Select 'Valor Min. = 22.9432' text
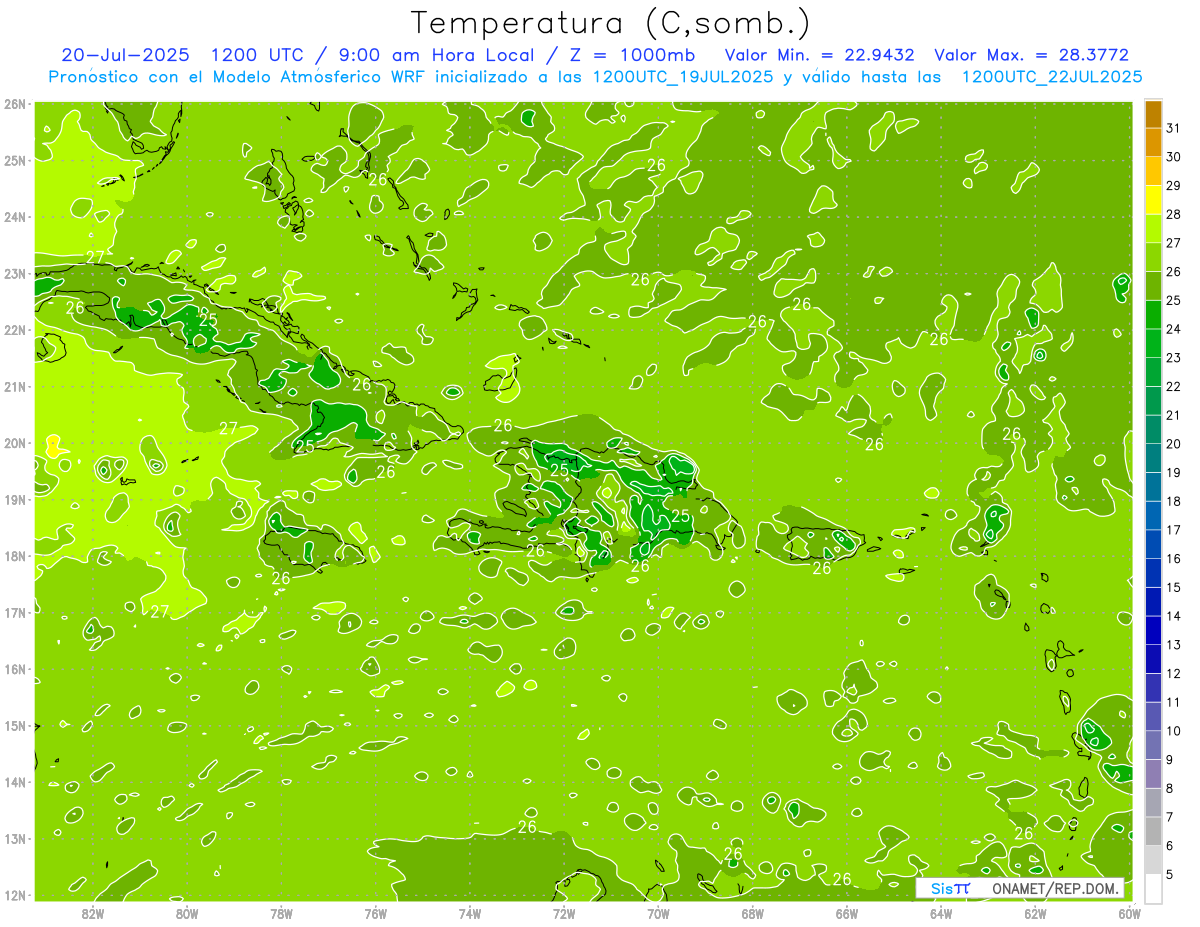Viewport: 1200px width, 927px height. tap(820, 55)
